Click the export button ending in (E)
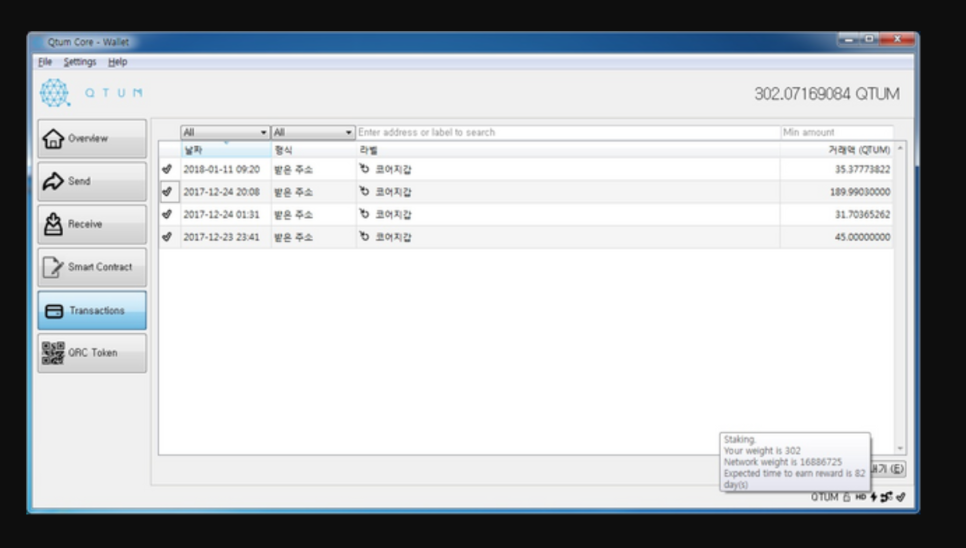Image resolution: width=966 pixels, height=548 pixels. click(888, 469)
